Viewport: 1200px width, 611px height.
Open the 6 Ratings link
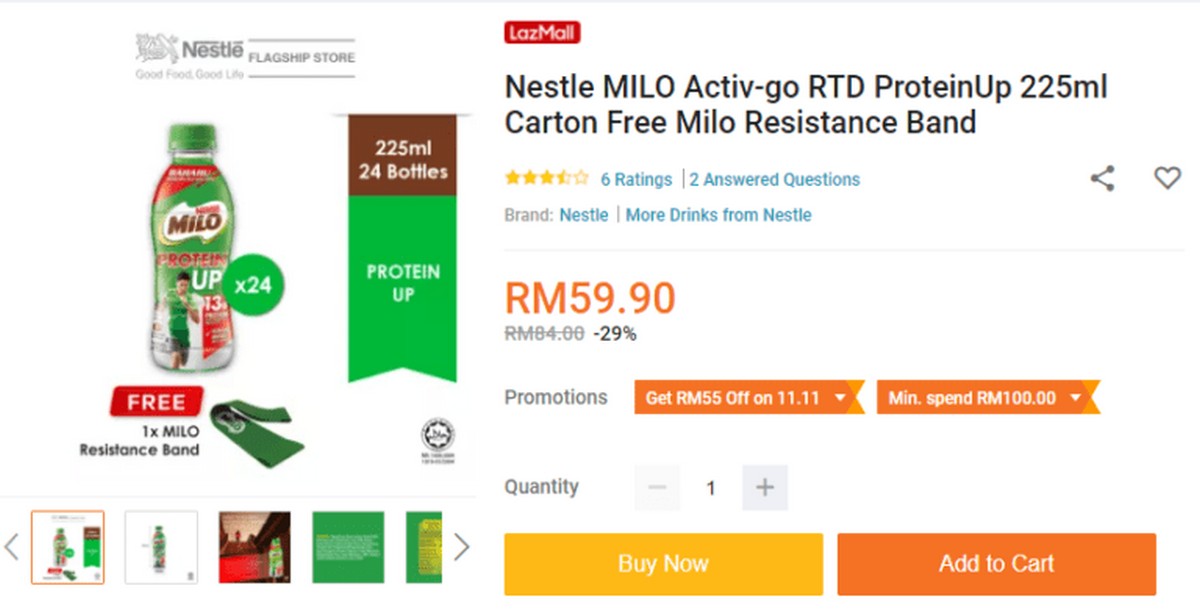(x=636, y=180)
